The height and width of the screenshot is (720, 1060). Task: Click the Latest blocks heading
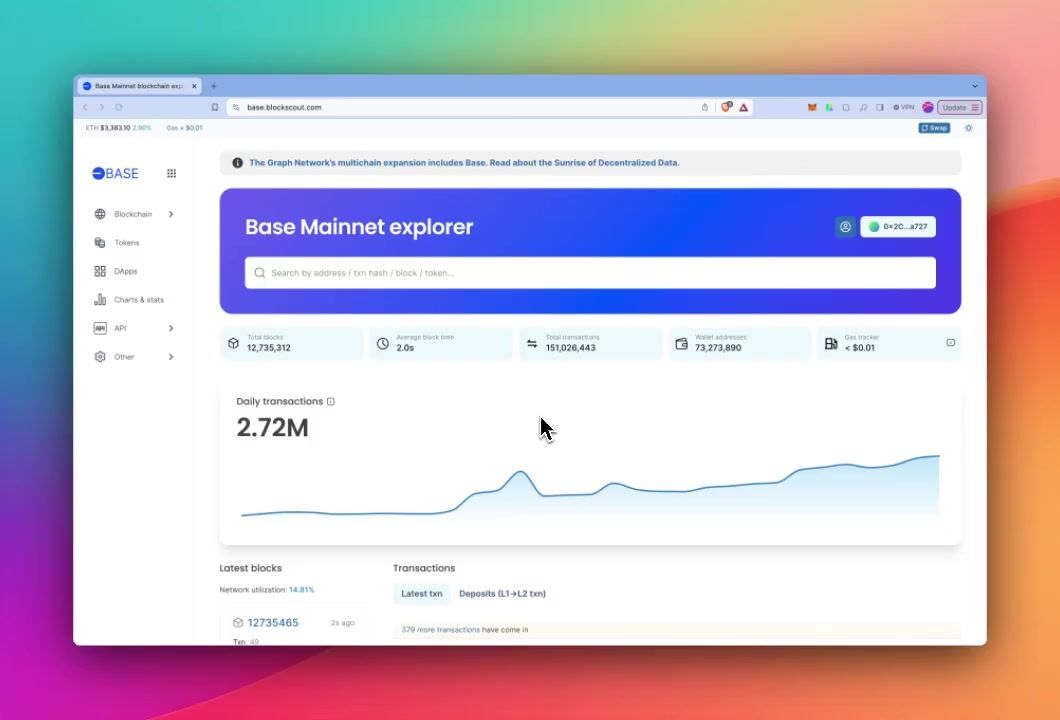pyautogui.click(x=251, y=569)
